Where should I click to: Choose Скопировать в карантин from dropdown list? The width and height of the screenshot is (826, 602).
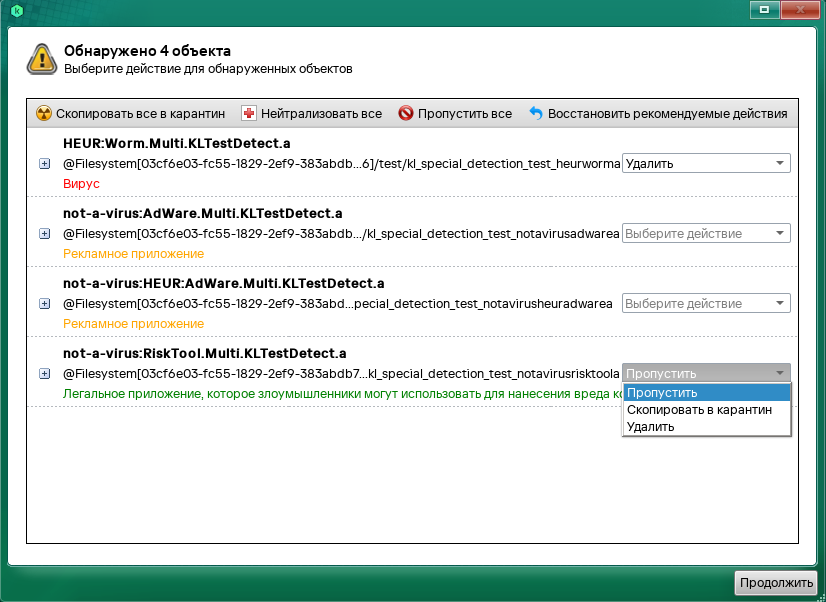[699, 410]
